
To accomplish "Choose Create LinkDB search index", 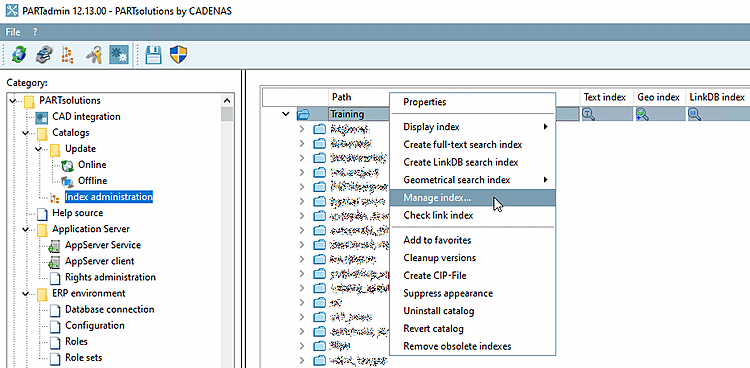I will [x=473, y=162].
